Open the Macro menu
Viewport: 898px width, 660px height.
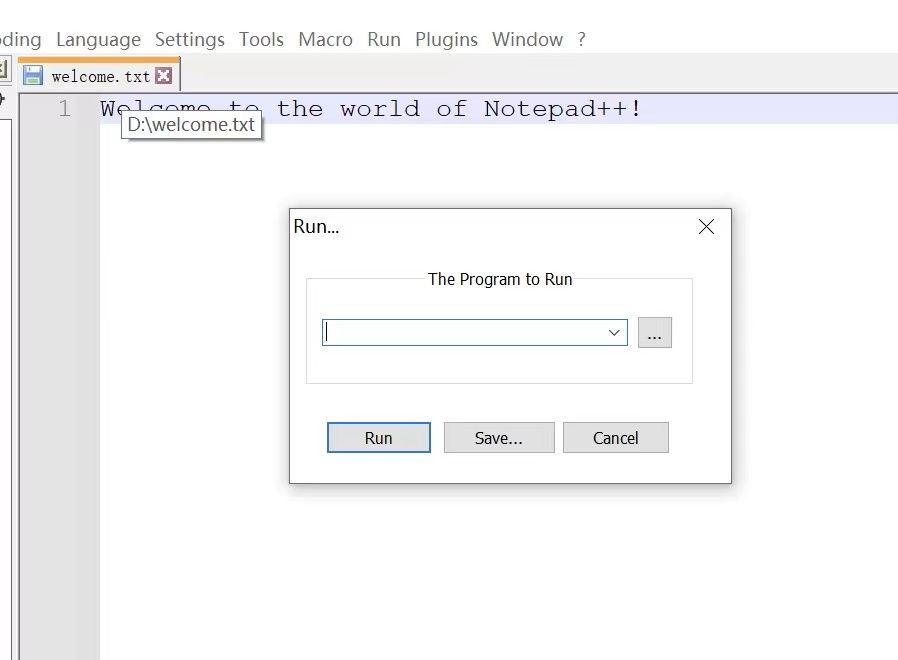[x=325, y=40]
